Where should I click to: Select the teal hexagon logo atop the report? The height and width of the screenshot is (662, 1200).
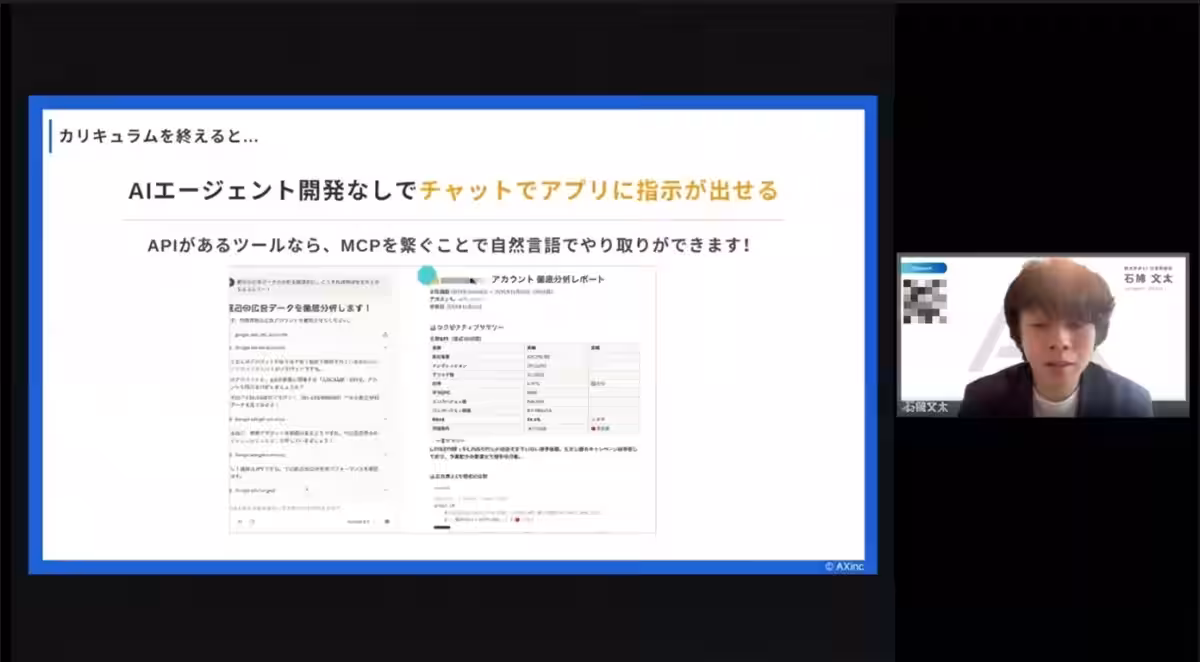click(x=426, y=274)
